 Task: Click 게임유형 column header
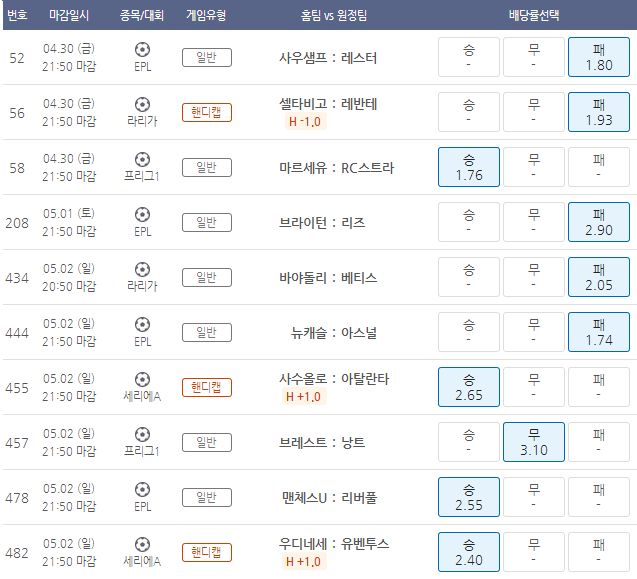(206, 15)
